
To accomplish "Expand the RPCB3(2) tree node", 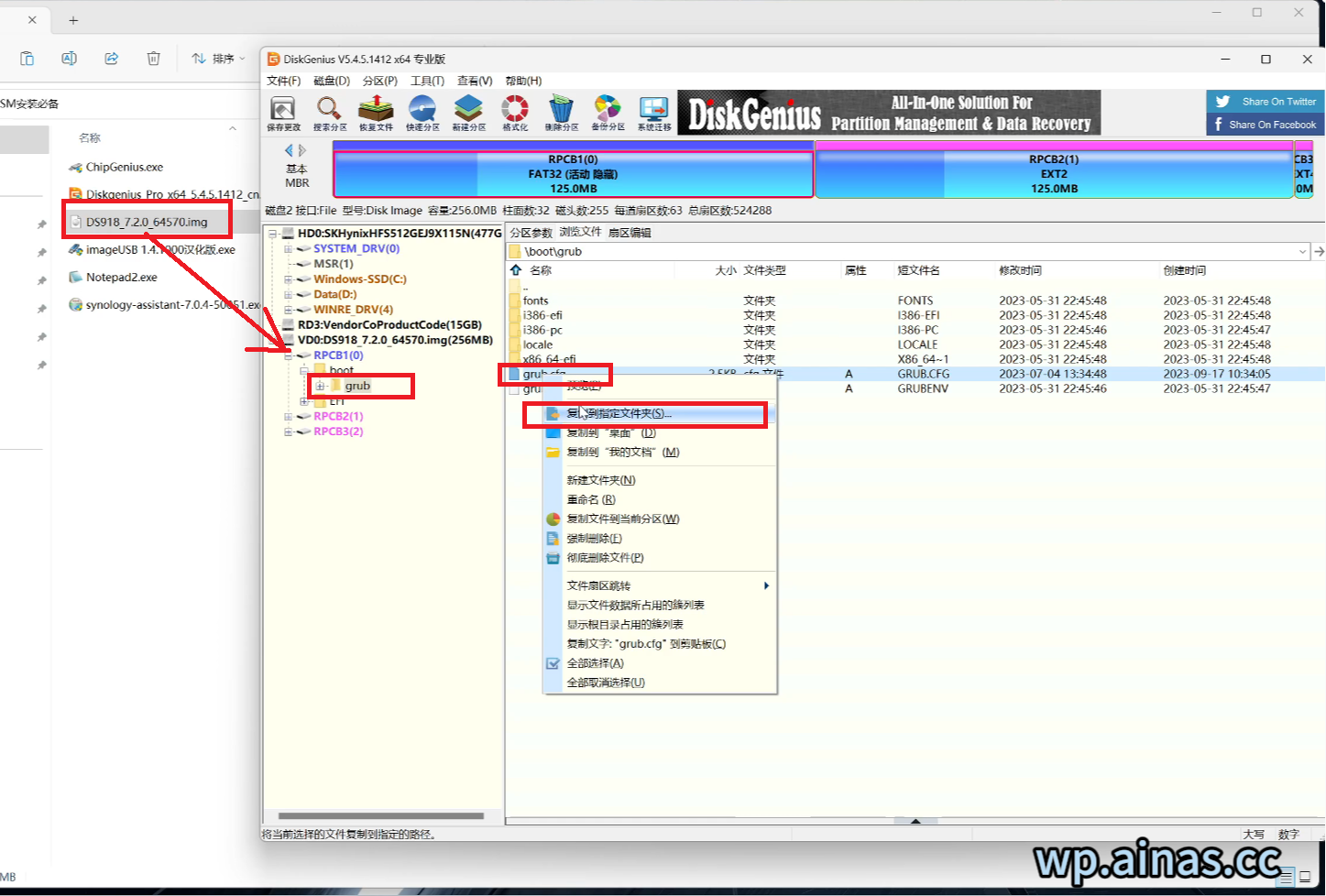I will point(288,432).
